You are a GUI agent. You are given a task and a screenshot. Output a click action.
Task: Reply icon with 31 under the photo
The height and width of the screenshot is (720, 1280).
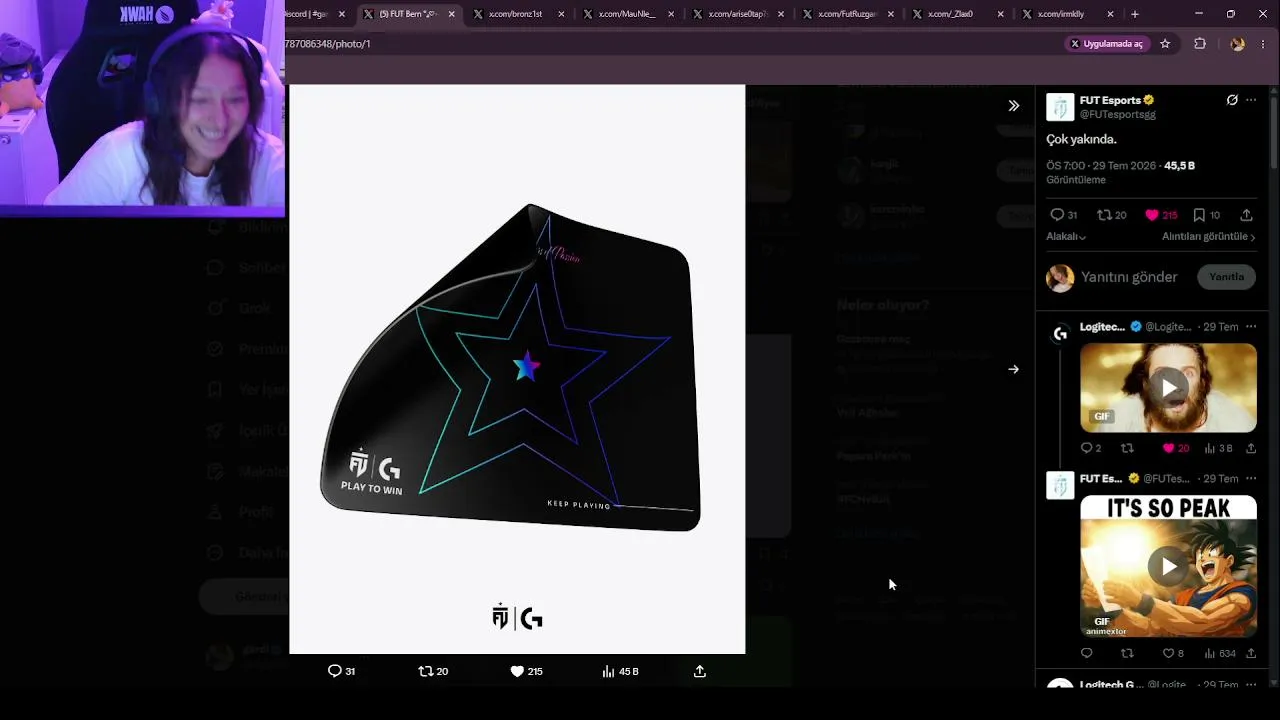(341, 671)
